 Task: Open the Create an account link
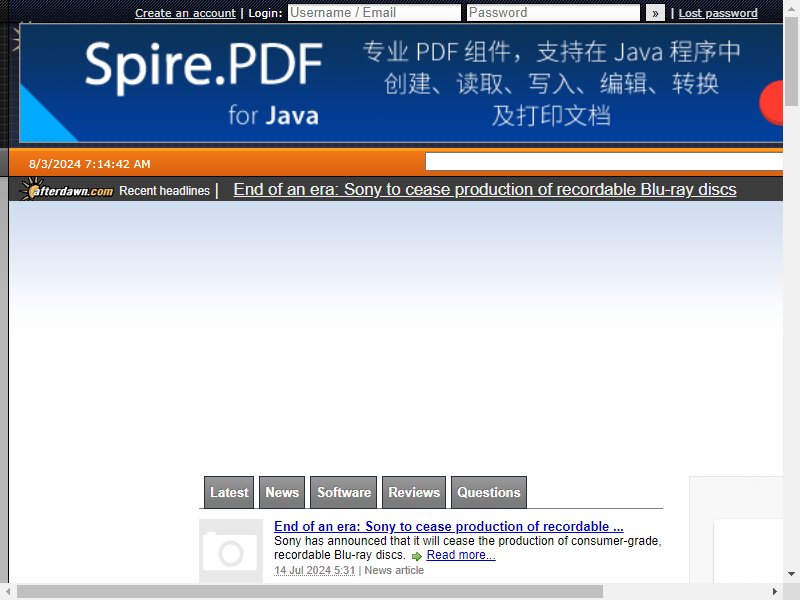pyautogui.click(x=185, y=13)
